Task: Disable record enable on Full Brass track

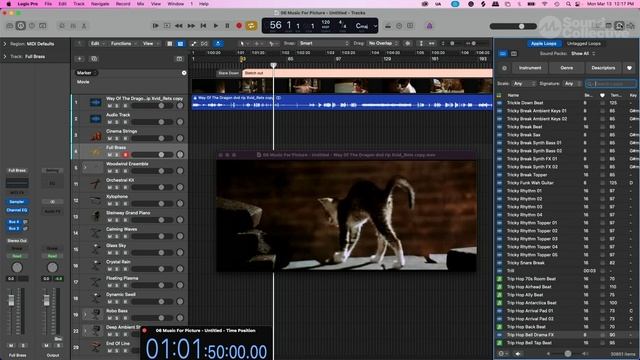Action: pos(125,155)
